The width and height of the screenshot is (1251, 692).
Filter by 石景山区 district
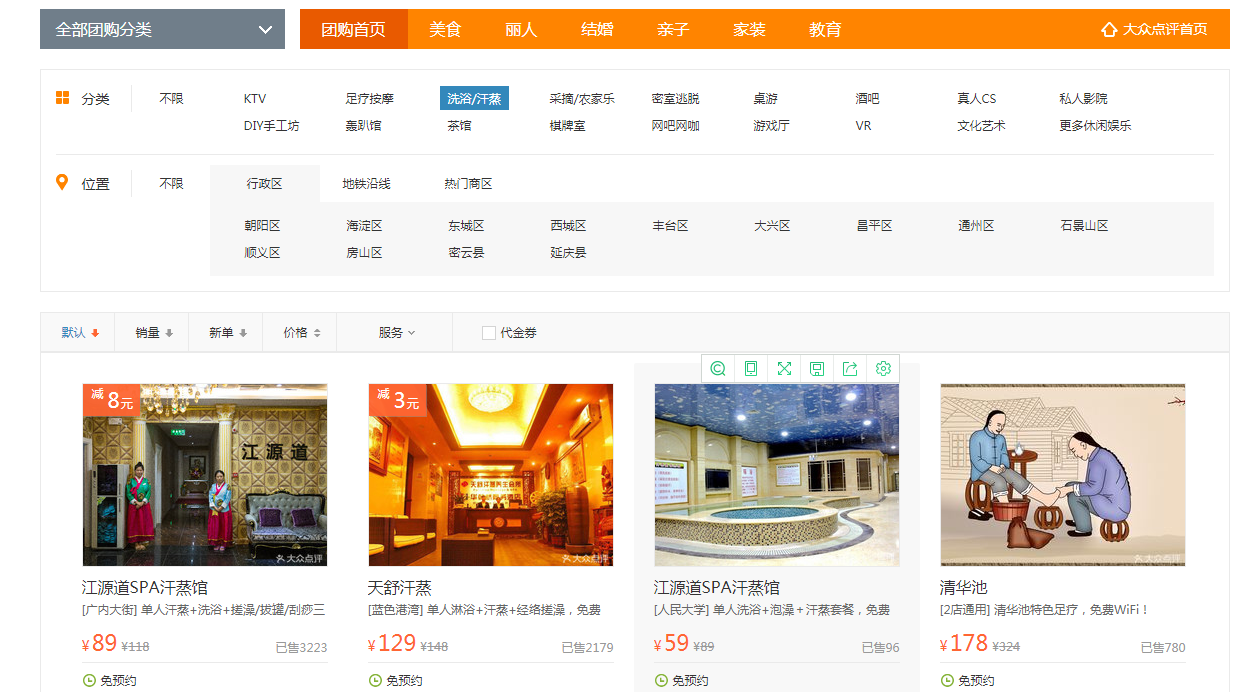click(1085, 226)
